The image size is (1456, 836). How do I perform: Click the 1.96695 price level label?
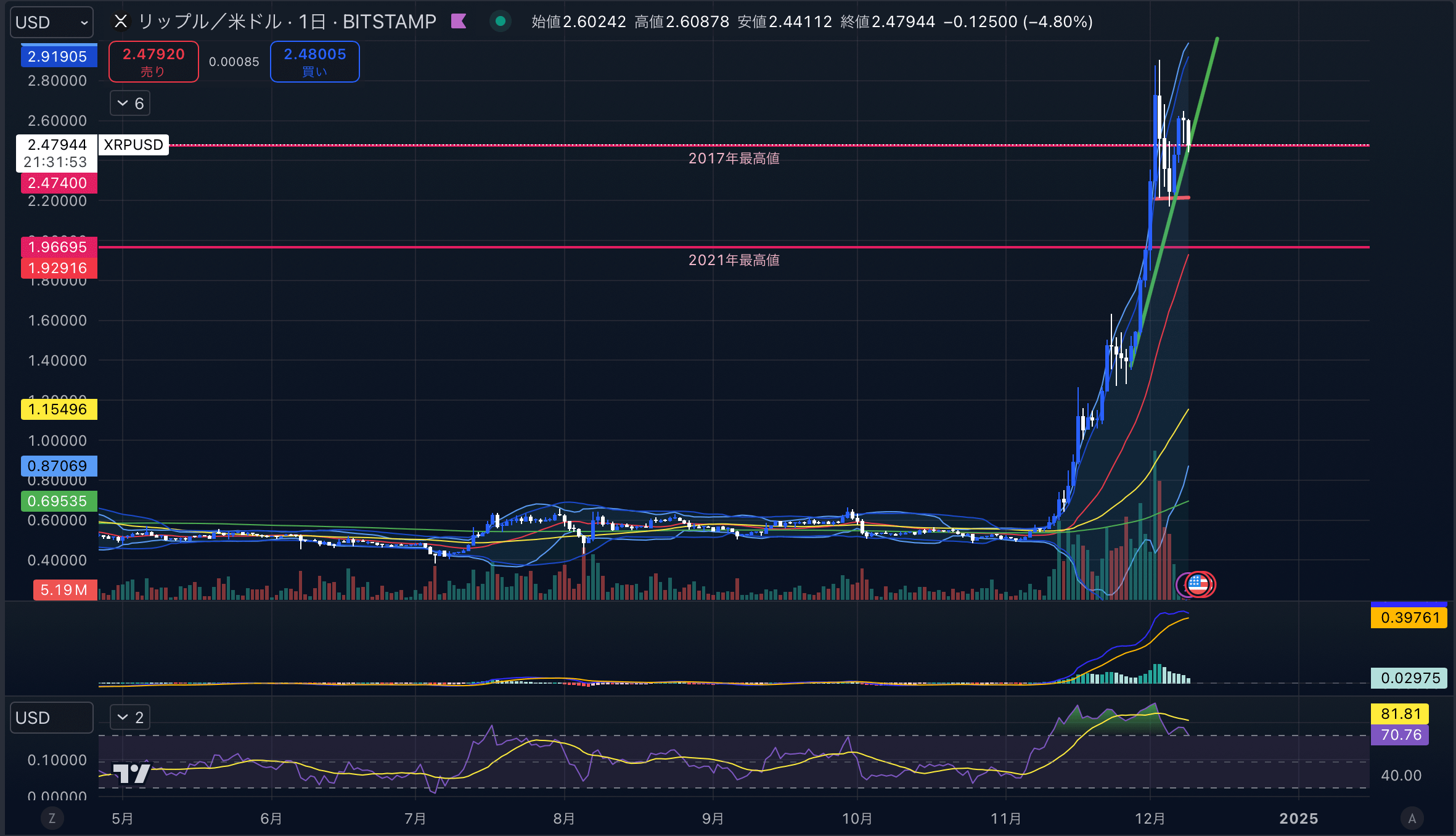[59, 247]
